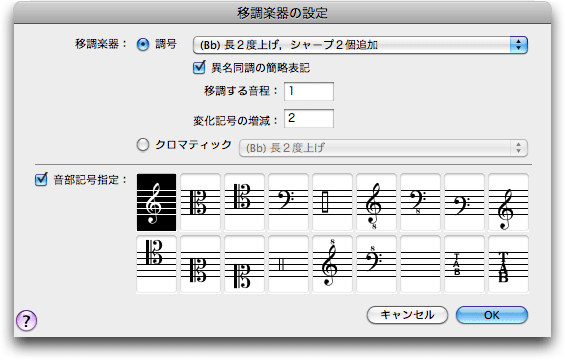Choose mezzo-soprano C clef on second line
Viewport: 565px width, 360px height.
[200, 264]
